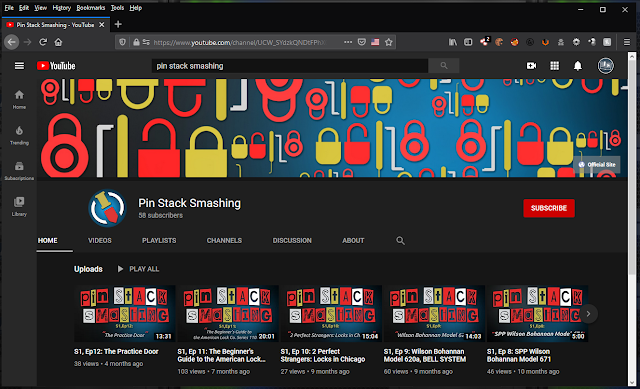
Task: Open the page actions three-dot menu
Action: 348,42
